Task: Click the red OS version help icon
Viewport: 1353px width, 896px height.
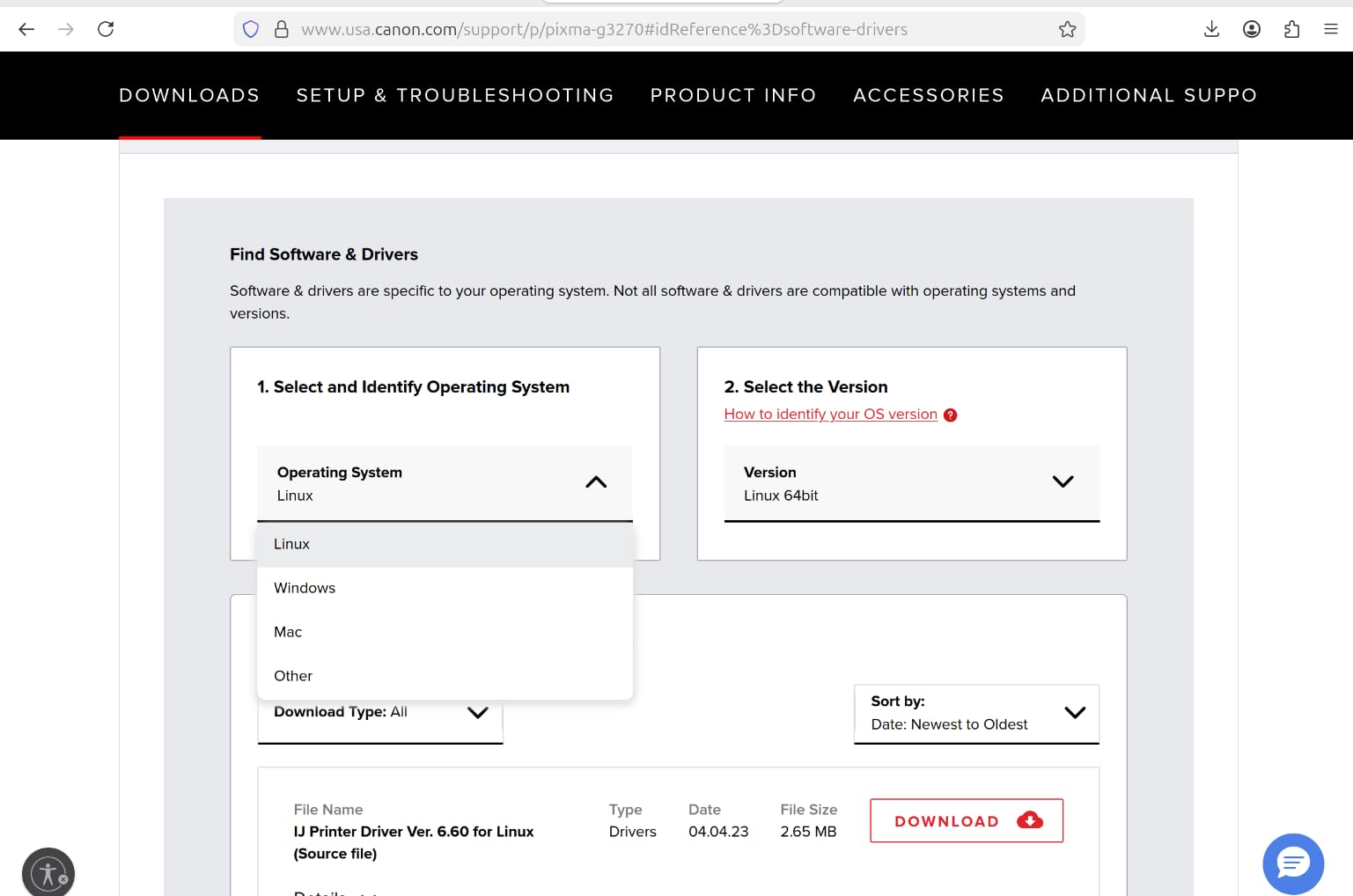Action: 951,415
